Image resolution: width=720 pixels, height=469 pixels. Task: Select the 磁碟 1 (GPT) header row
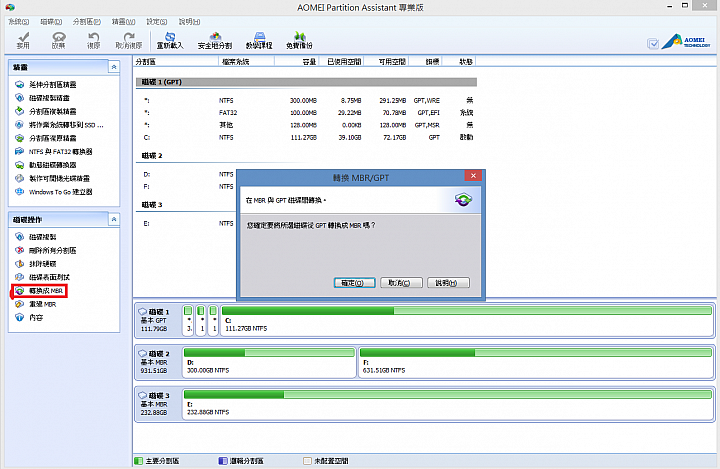point(306,82)
